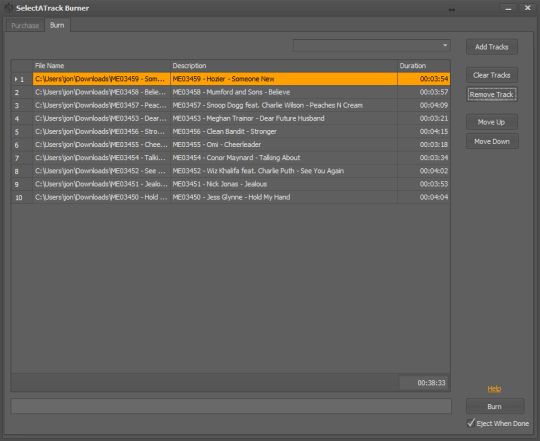This screenshot has height=441, width=540.
Task: Toggle the Eject When Done checkbox
Action: (471, 423)
